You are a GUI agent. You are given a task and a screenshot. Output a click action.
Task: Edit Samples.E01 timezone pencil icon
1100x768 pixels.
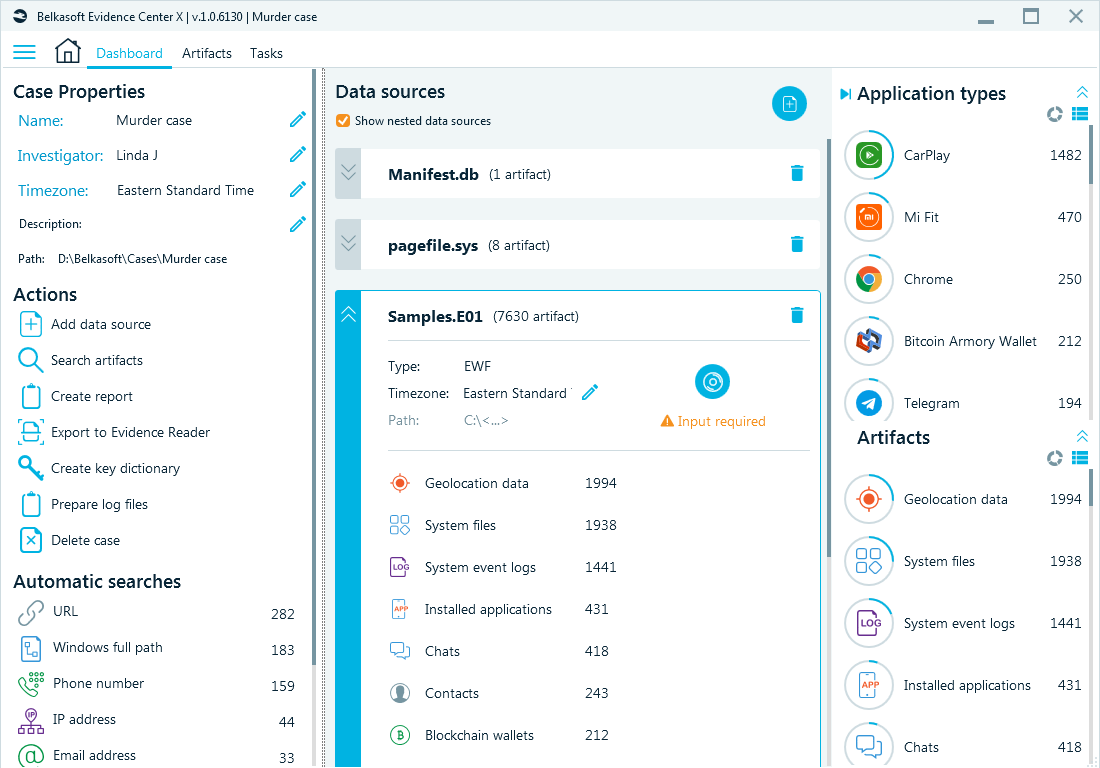tap(590, 392)
